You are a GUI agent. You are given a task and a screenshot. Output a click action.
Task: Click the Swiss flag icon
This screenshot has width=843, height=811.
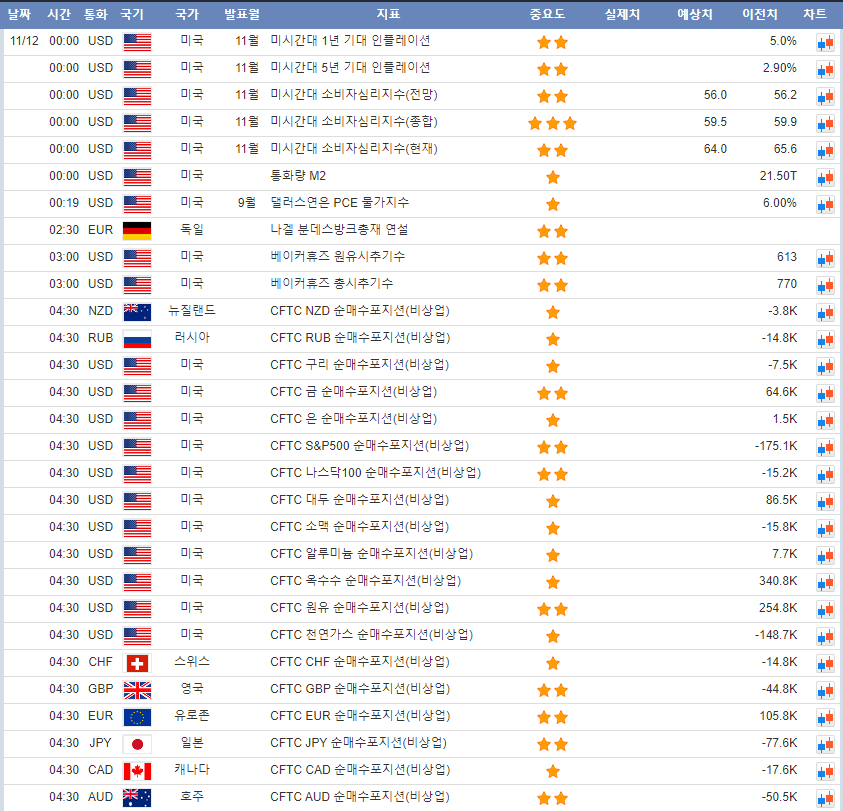137,663
